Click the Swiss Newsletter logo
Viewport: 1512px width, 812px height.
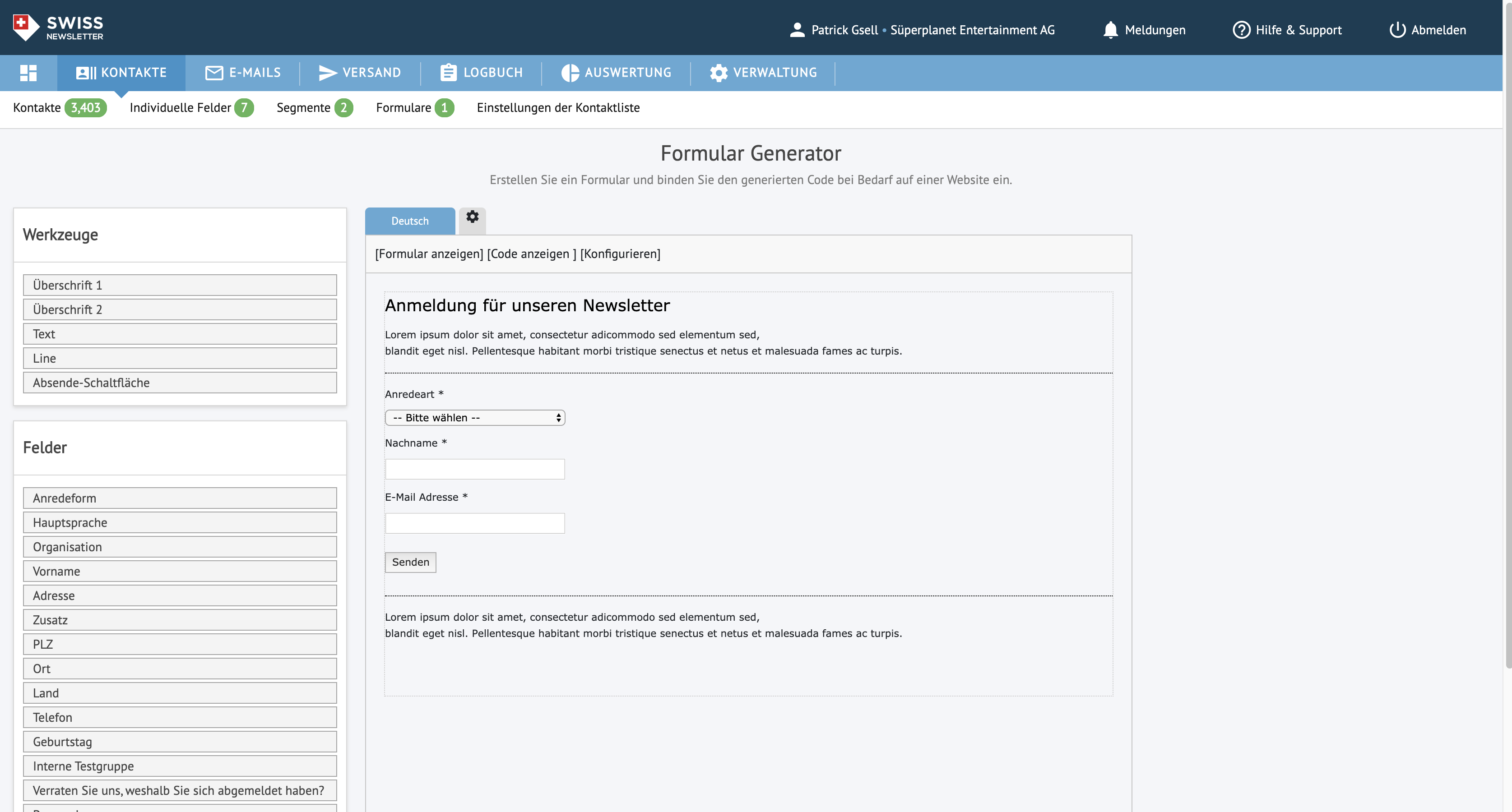click(57, 28)
